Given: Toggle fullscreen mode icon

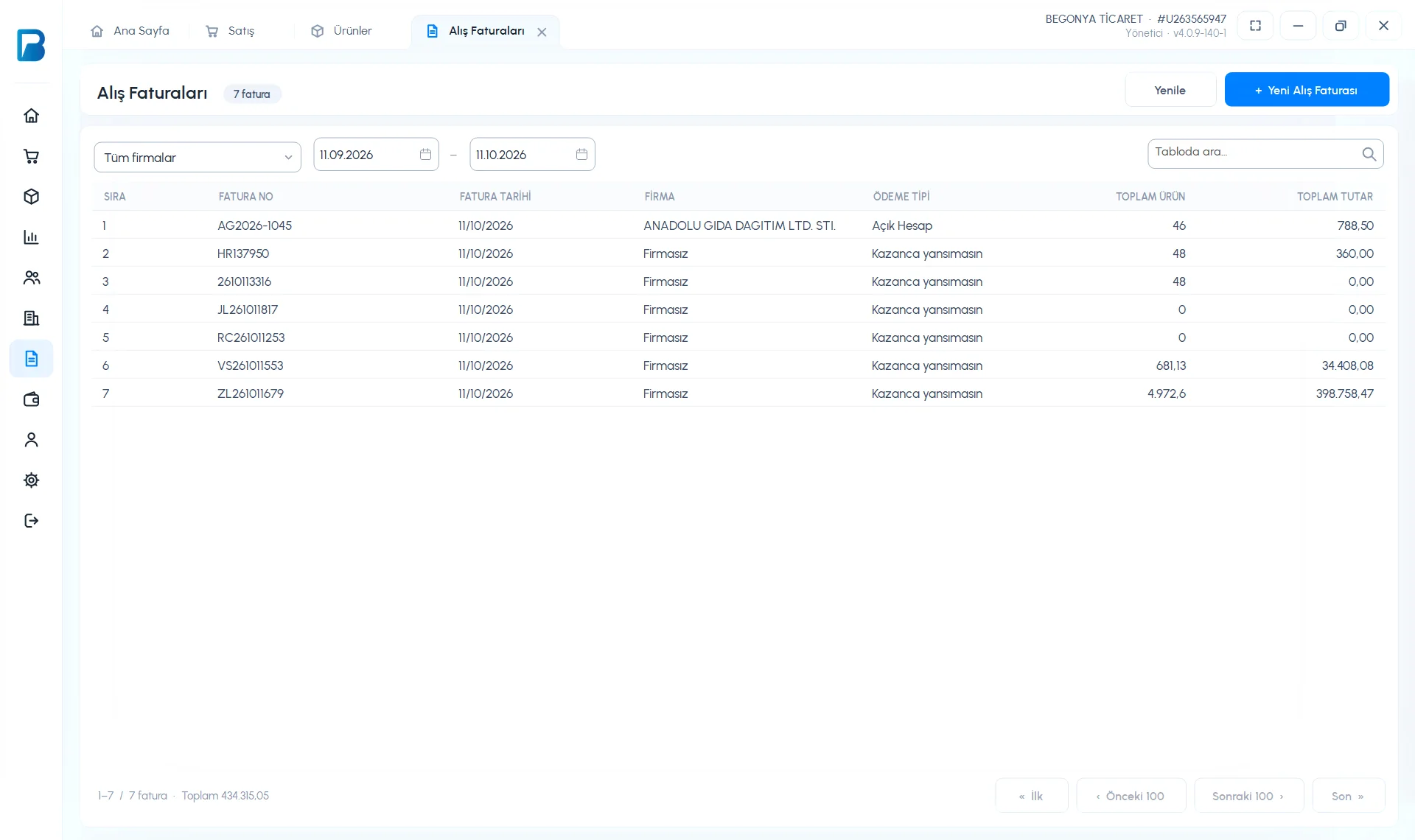Looking at the screenshot, I should tap(1255, 26).
